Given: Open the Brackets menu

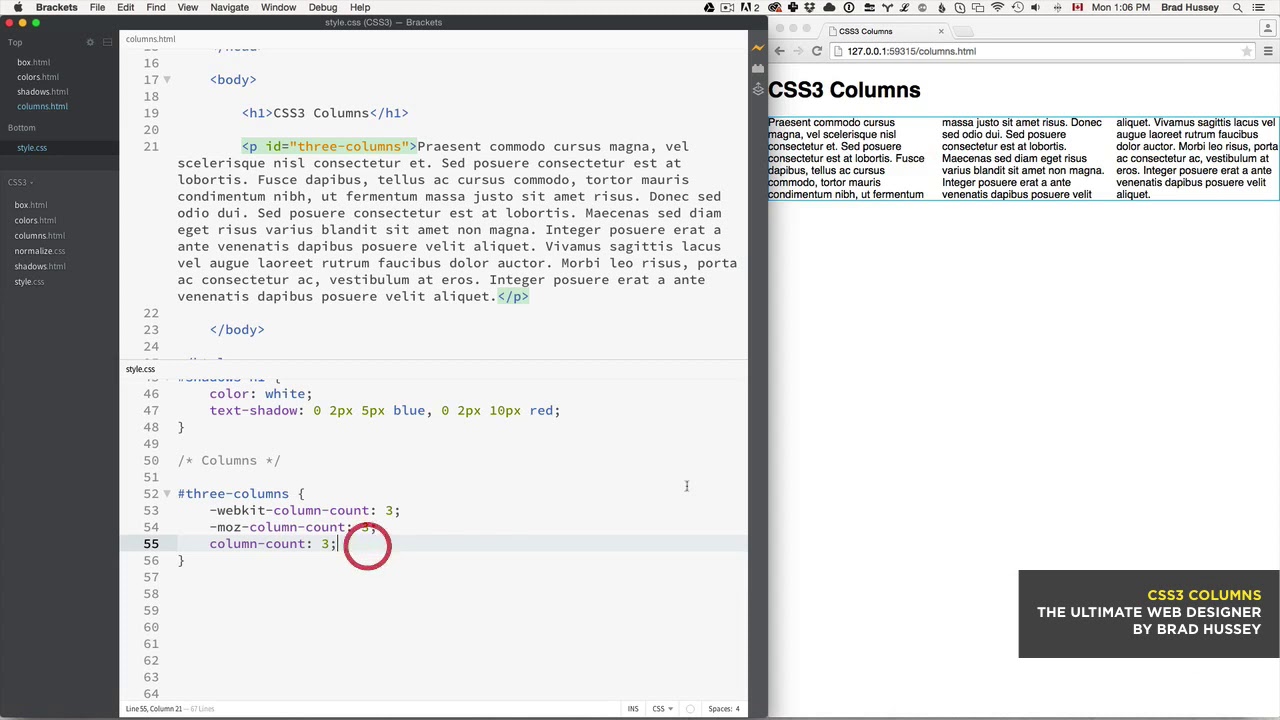Looking at the screenshot, I should point(57,7).
